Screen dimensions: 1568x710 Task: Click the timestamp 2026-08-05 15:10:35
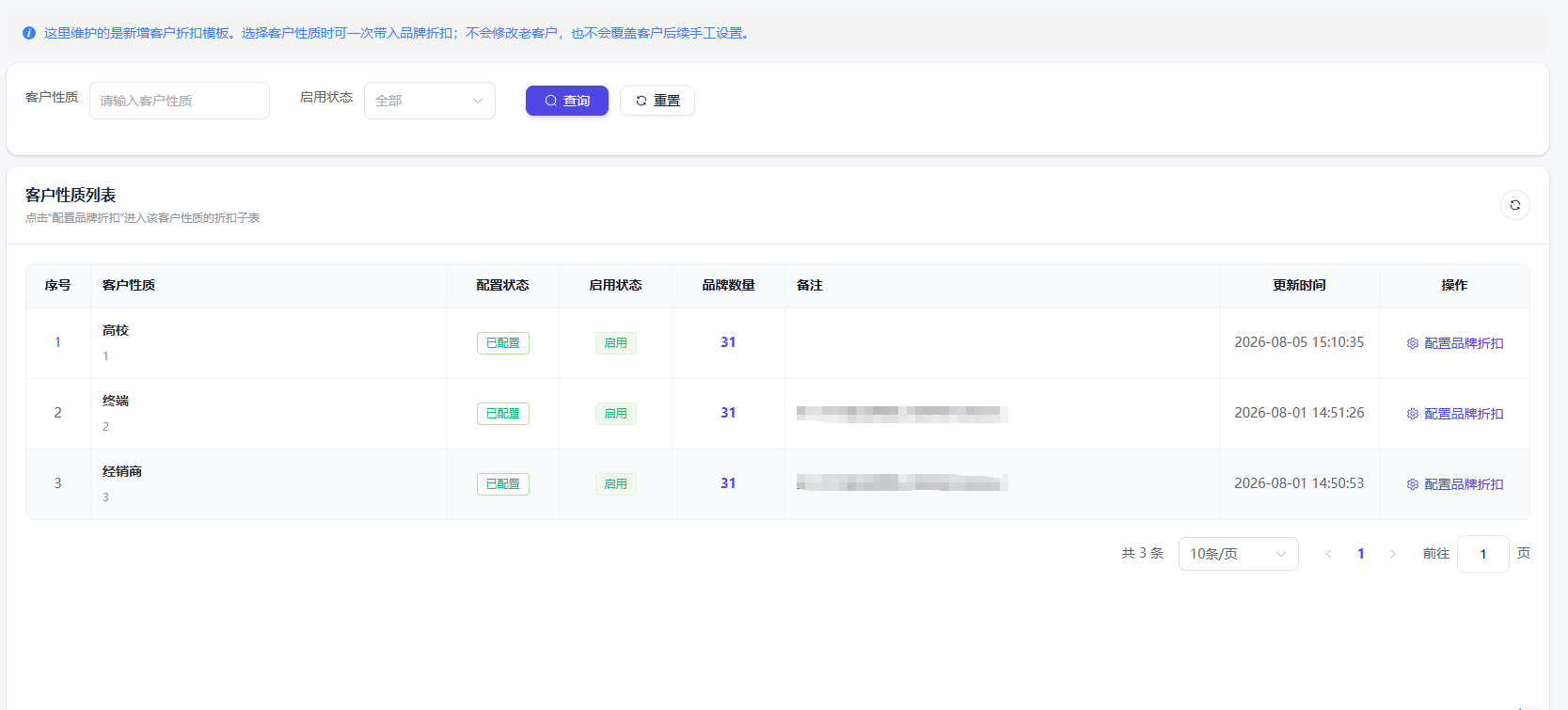(x=1299, y=342)
